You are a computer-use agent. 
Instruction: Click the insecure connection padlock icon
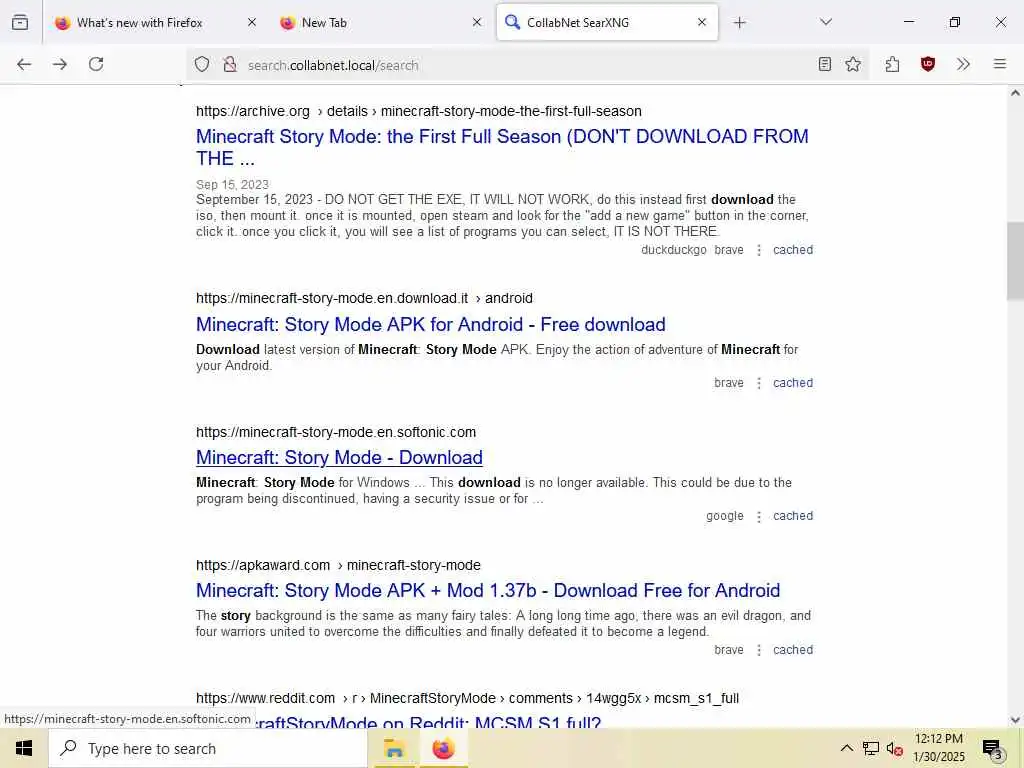[229, 64]
